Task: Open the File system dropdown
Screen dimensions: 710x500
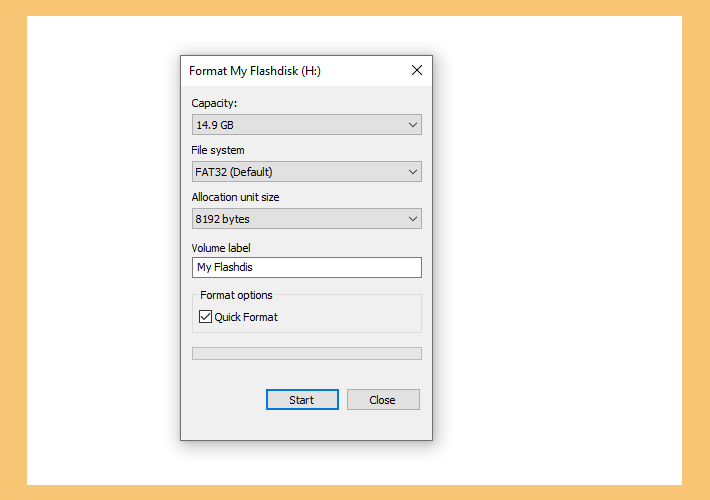Action: pos(307,172)
